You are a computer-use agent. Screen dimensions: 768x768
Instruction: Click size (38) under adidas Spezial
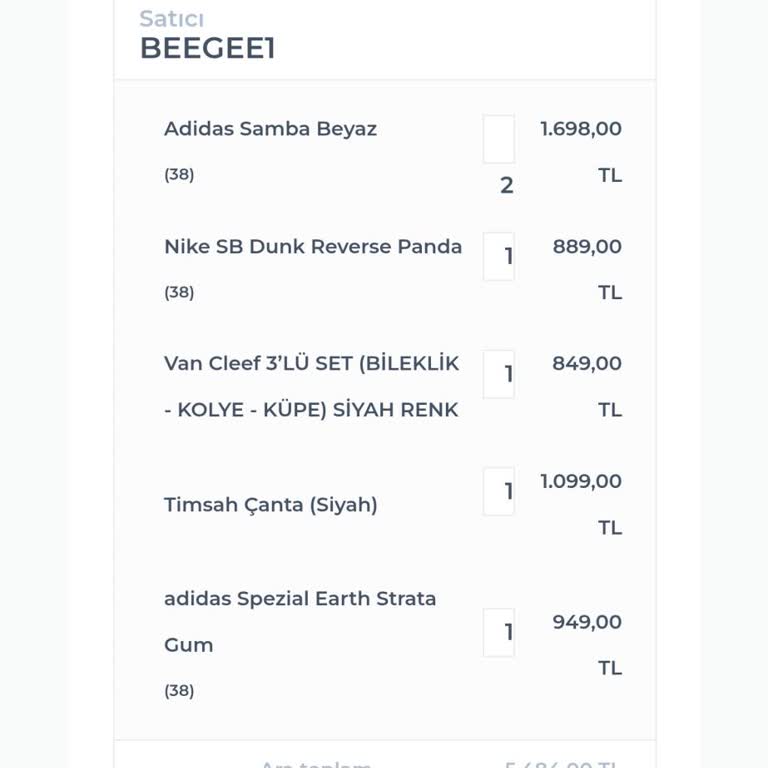(179, 690)
